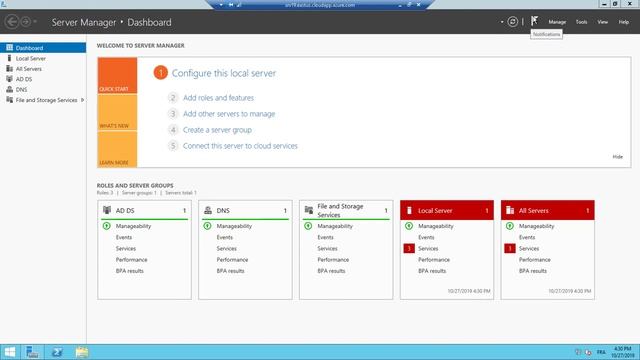Viewport: 640px width, 360px height.
Task: Click the Windows Start button
Action: point(10,352)
